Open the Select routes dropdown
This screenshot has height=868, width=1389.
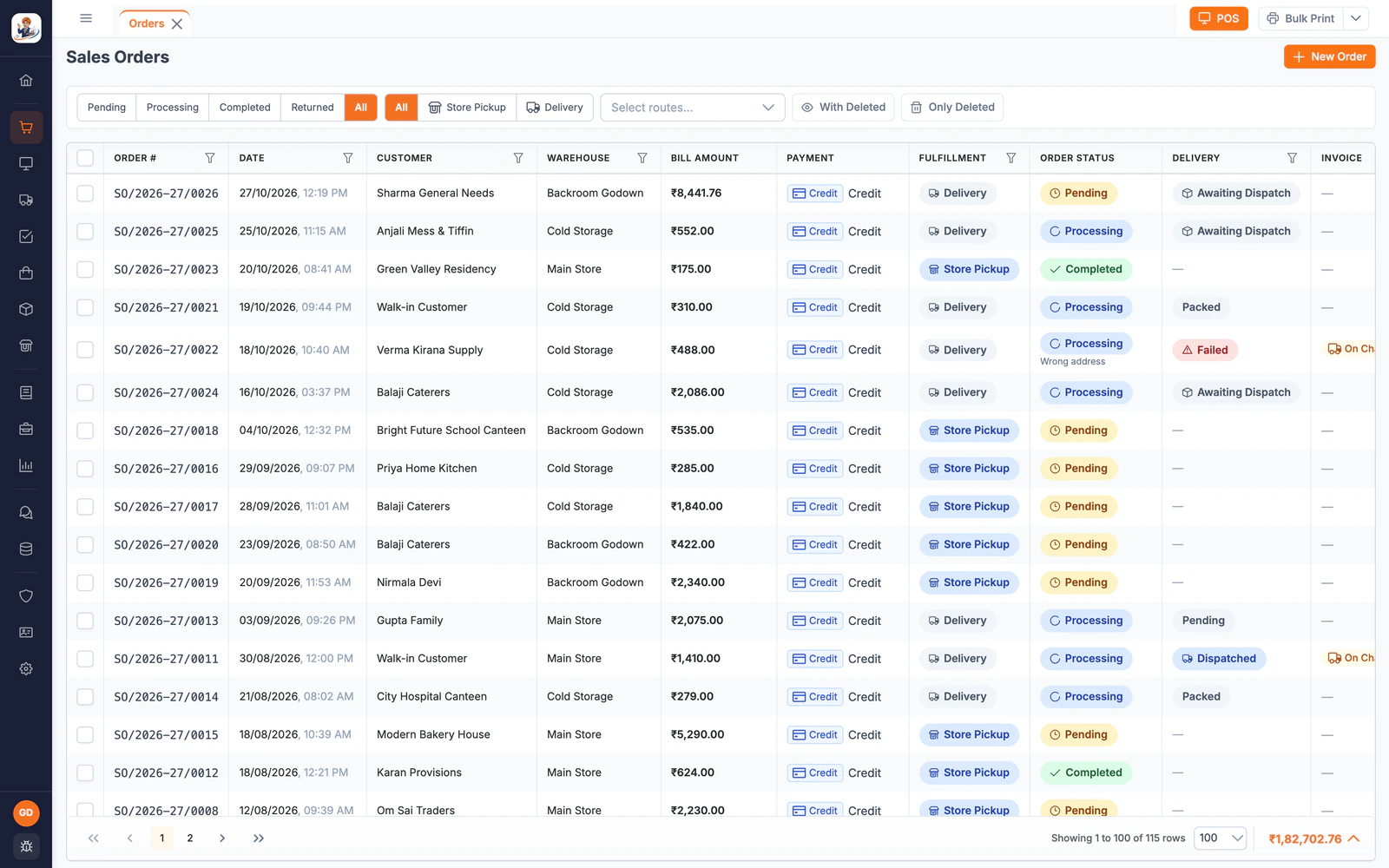(693, 108)
